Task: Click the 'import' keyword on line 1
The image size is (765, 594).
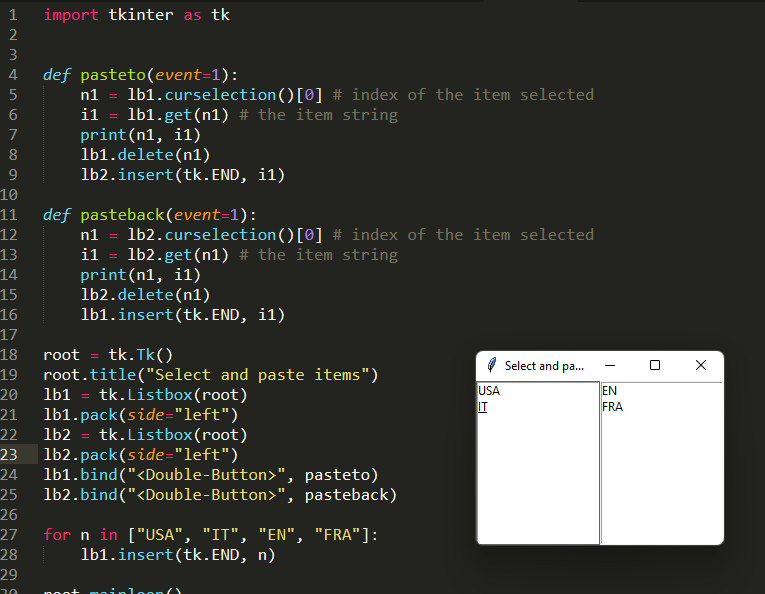Action: click(71, 15)
